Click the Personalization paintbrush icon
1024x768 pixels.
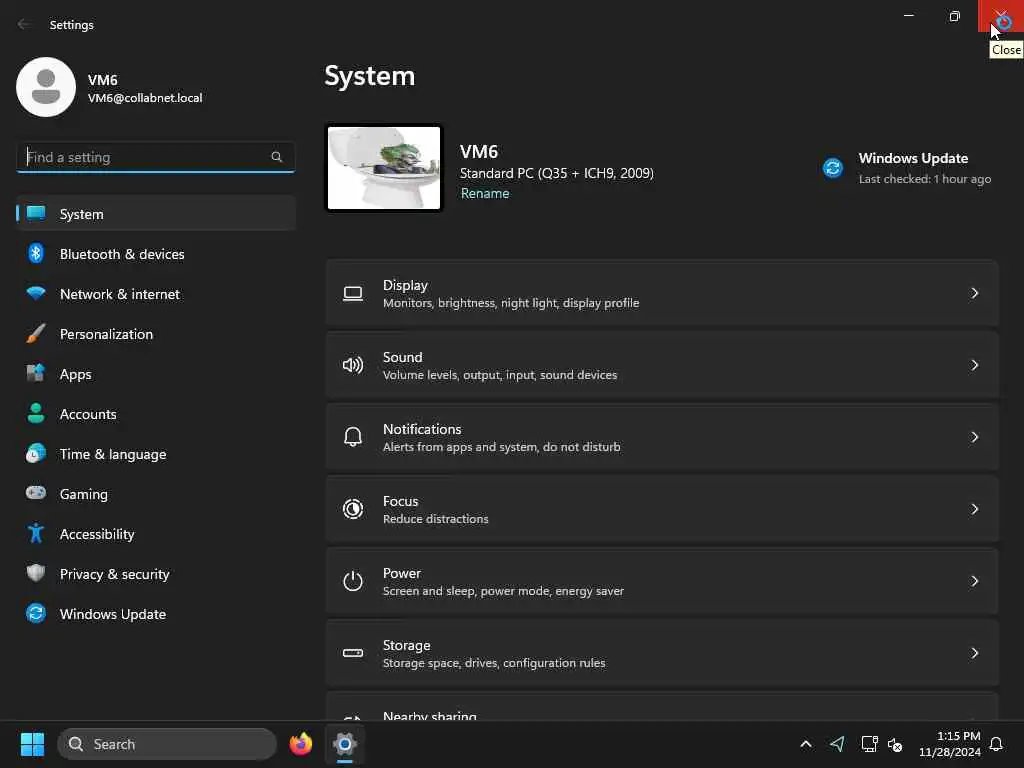(x=36, y=334)
